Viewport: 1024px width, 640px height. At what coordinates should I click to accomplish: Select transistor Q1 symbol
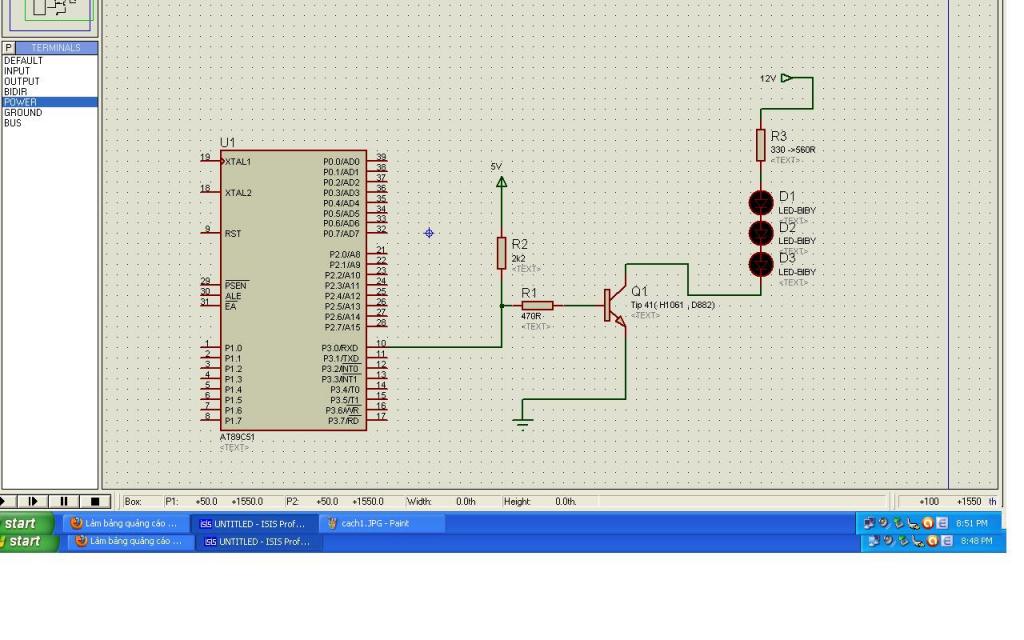pyautogui.click(x=615, y=306)
